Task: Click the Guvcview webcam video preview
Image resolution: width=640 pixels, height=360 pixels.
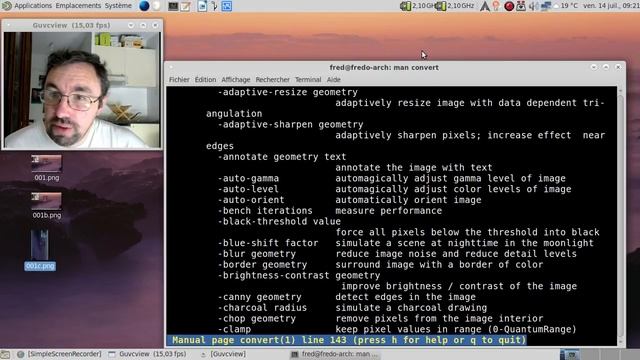Action: tap(82, 90)
